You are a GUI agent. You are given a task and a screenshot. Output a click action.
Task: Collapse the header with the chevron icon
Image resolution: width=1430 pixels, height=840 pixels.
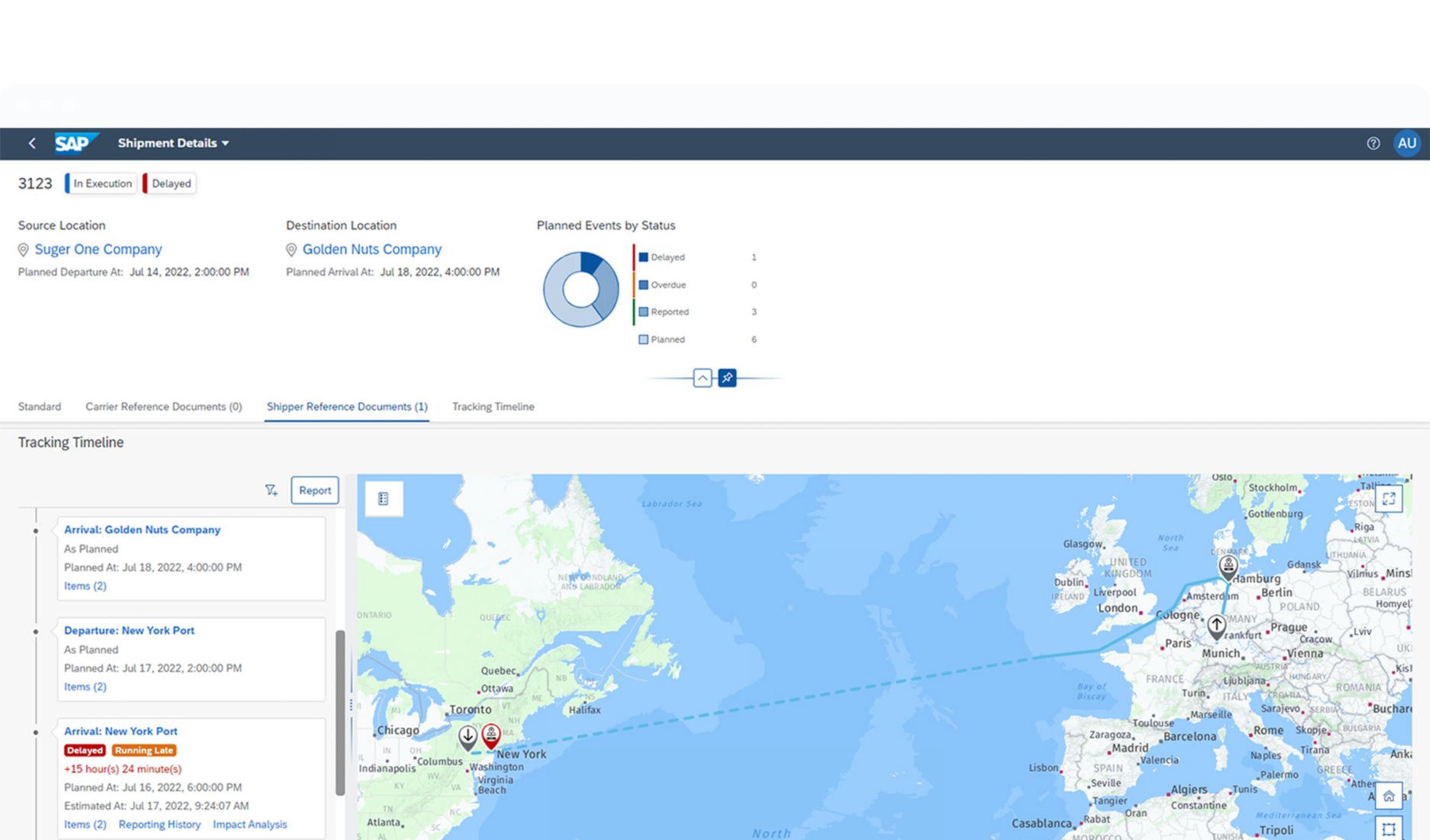pyautogui.click(x=702, y=378)
